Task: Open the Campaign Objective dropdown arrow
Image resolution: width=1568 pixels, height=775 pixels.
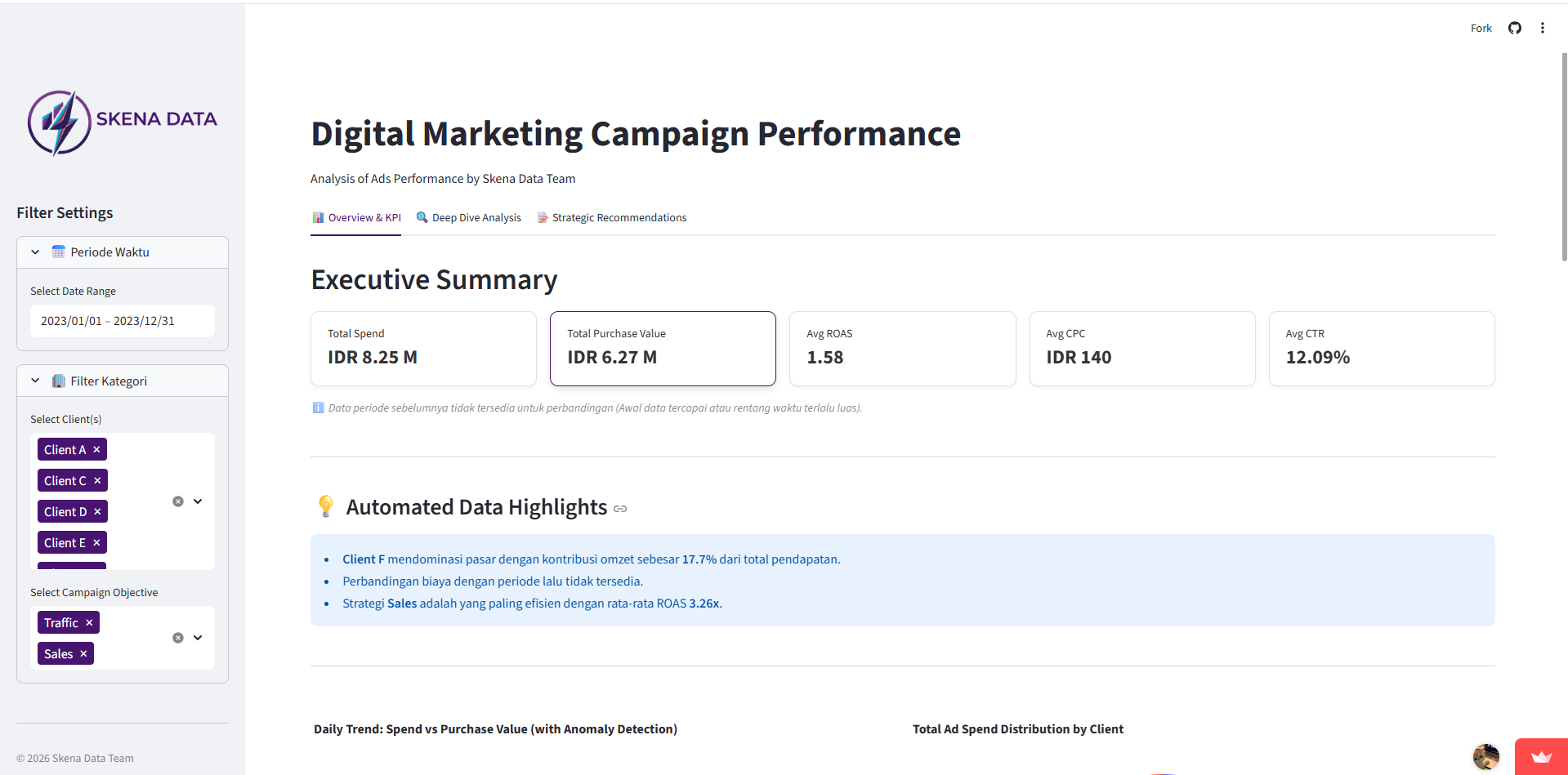Action: (x=198, y=638)
